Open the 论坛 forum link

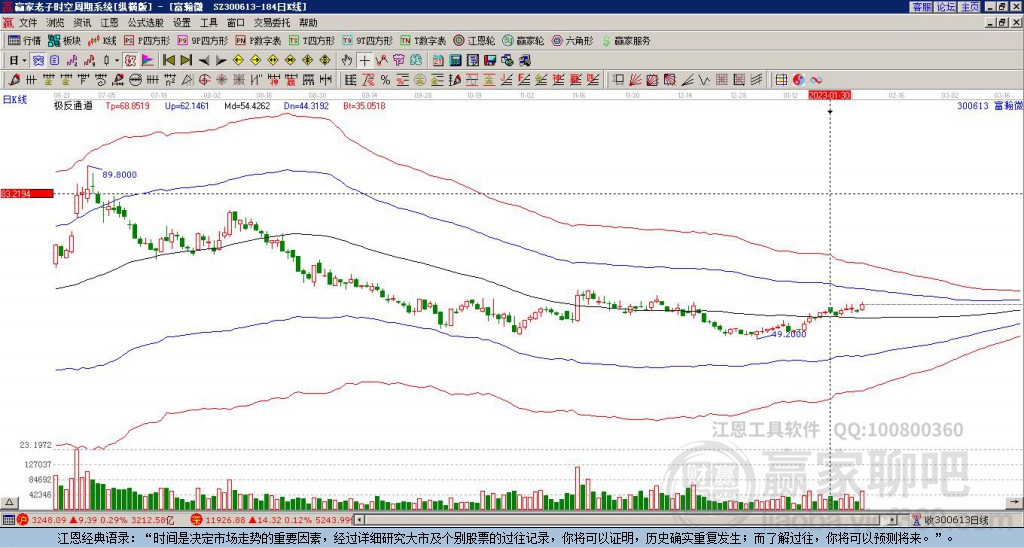click(946, 7)
